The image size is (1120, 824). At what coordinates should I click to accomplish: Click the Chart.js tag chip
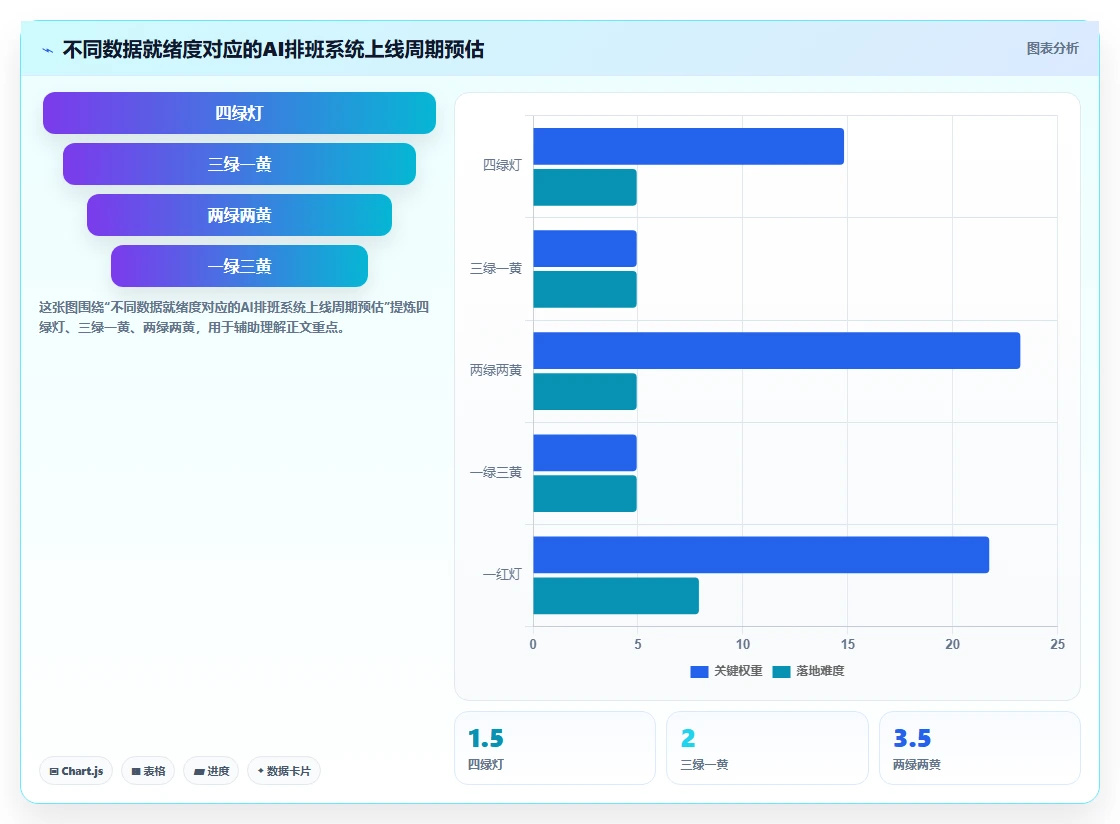pyautogui.click(x=76, y=771)
